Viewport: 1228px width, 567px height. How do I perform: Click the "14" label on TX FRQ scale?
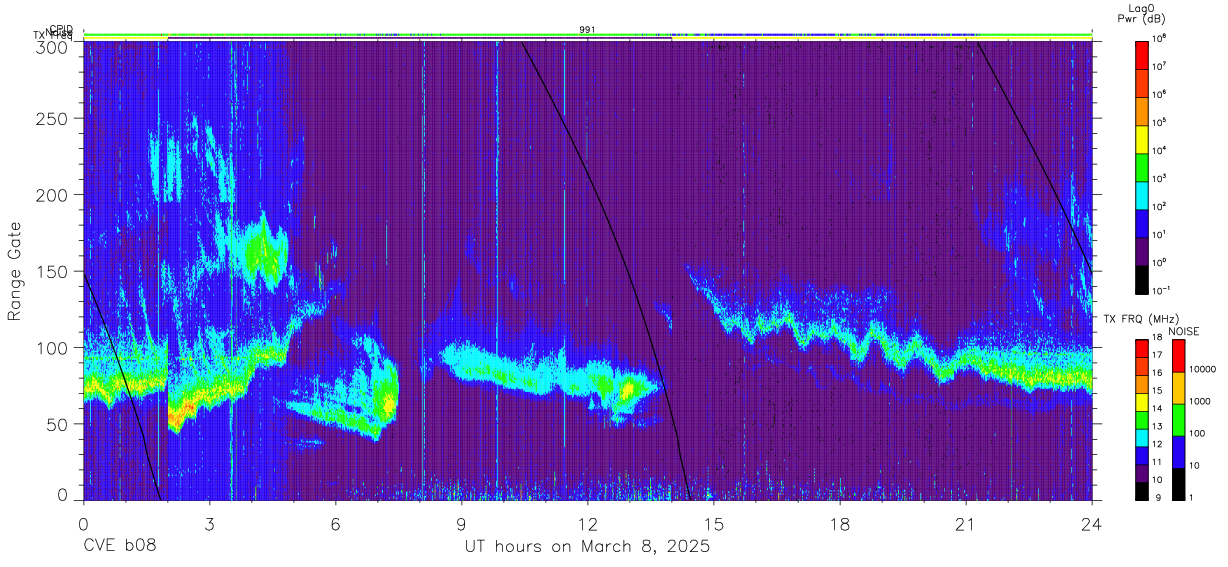tap(1158, 408)
